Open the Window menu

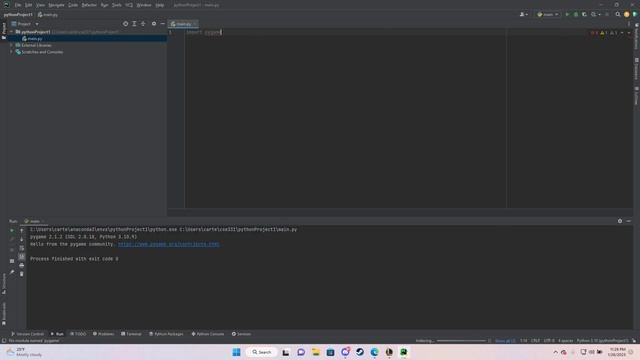click(144, 5)
